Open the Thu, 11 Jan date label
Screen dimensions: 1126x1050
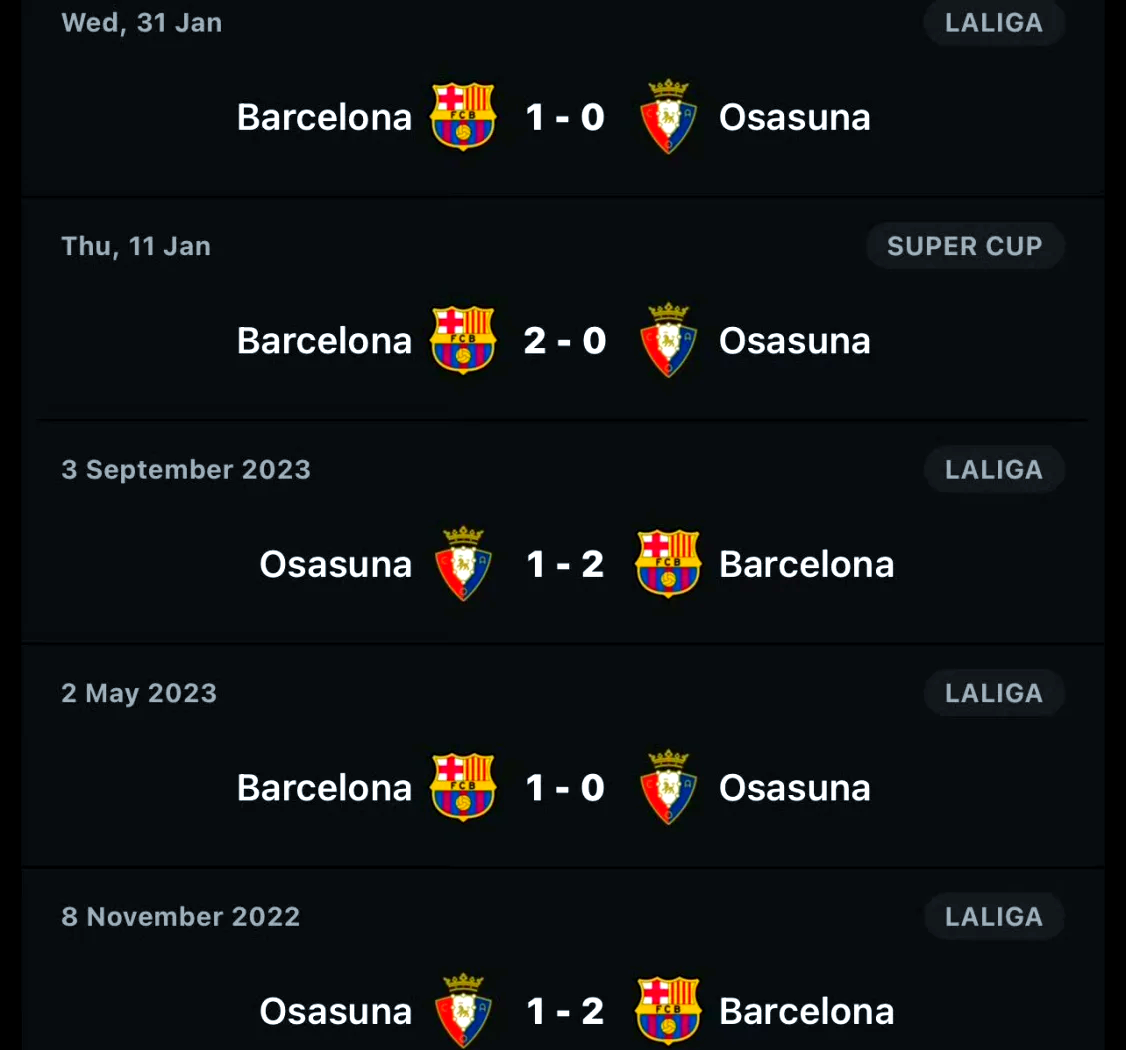click(136, 246)
